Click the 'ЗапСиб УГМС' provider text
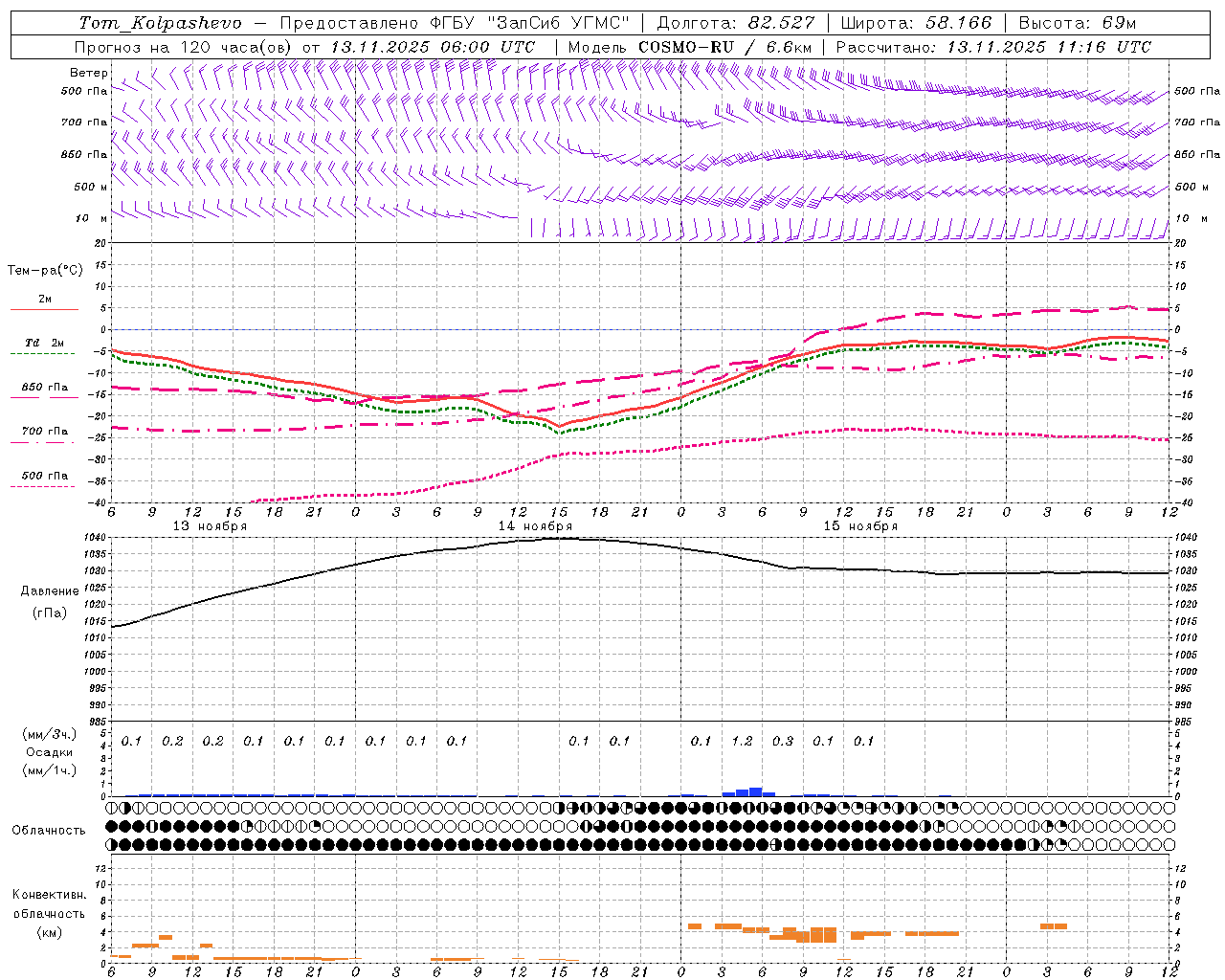The height and width of the screenshot is (980, 1225). pyautogui.click(x=558, y=23)
